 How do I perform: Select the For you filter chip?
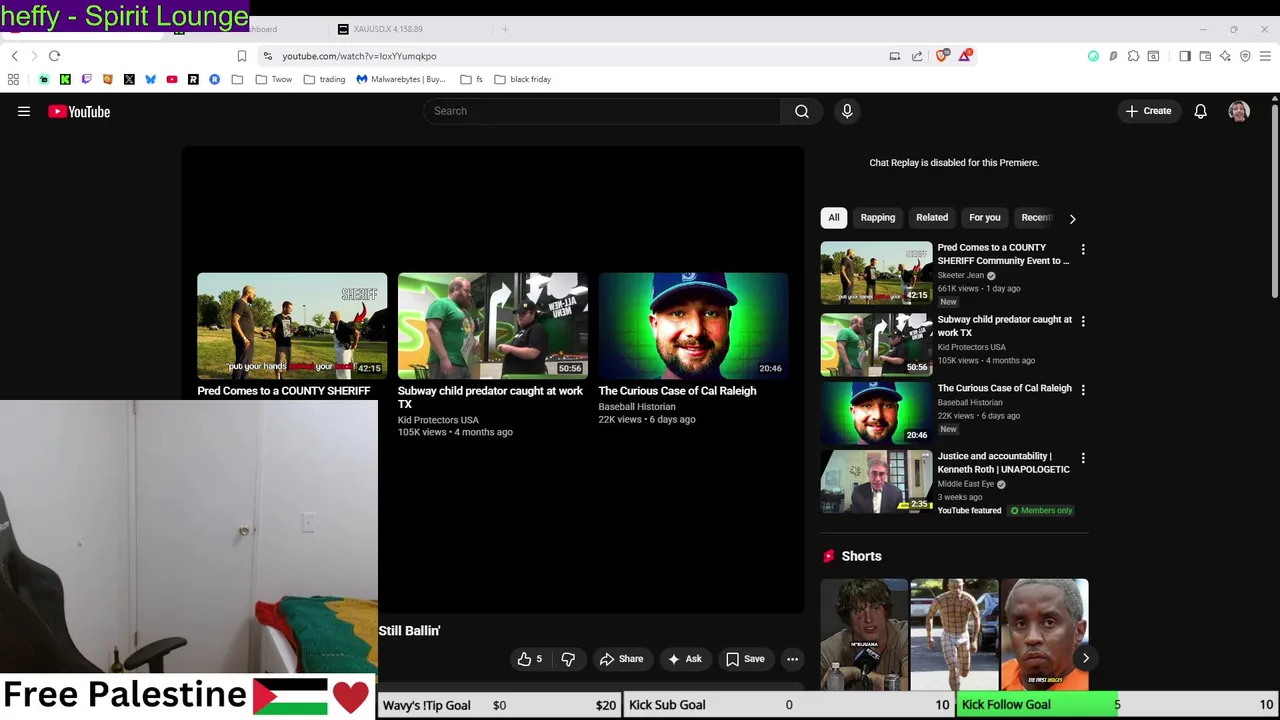pos(985,217)
